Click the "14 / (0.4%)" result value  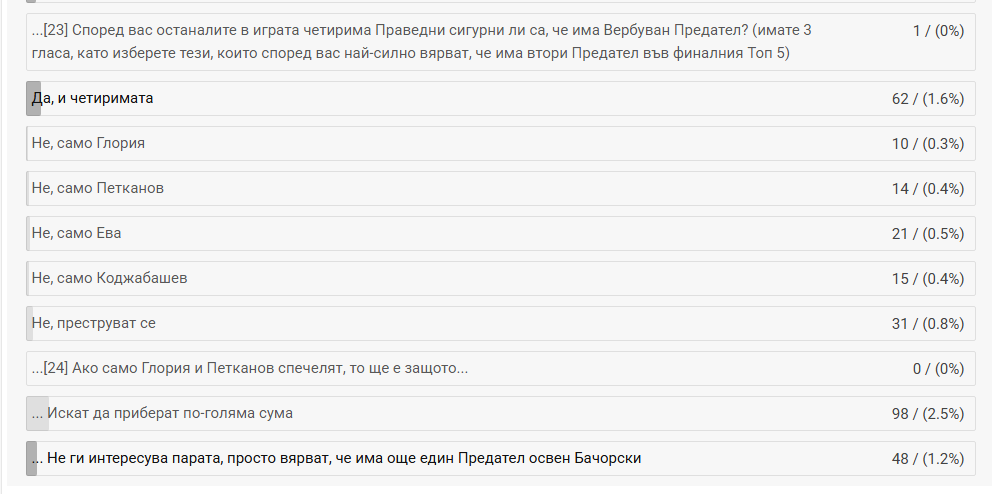tap(928, 188)
